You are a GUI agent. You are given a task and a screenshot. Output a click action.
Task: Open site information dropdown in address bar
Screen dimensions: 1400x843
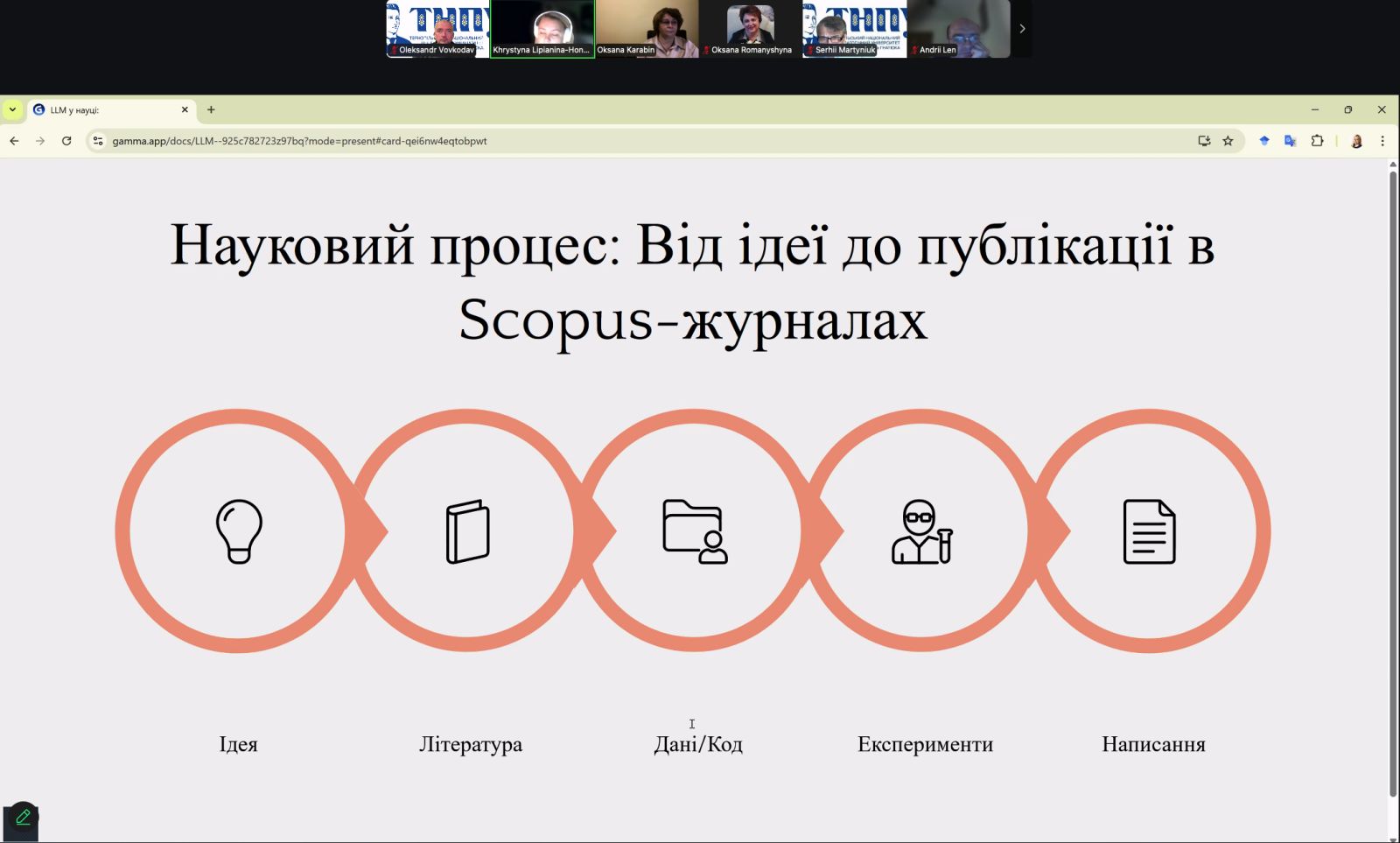[x=98, y=140]
